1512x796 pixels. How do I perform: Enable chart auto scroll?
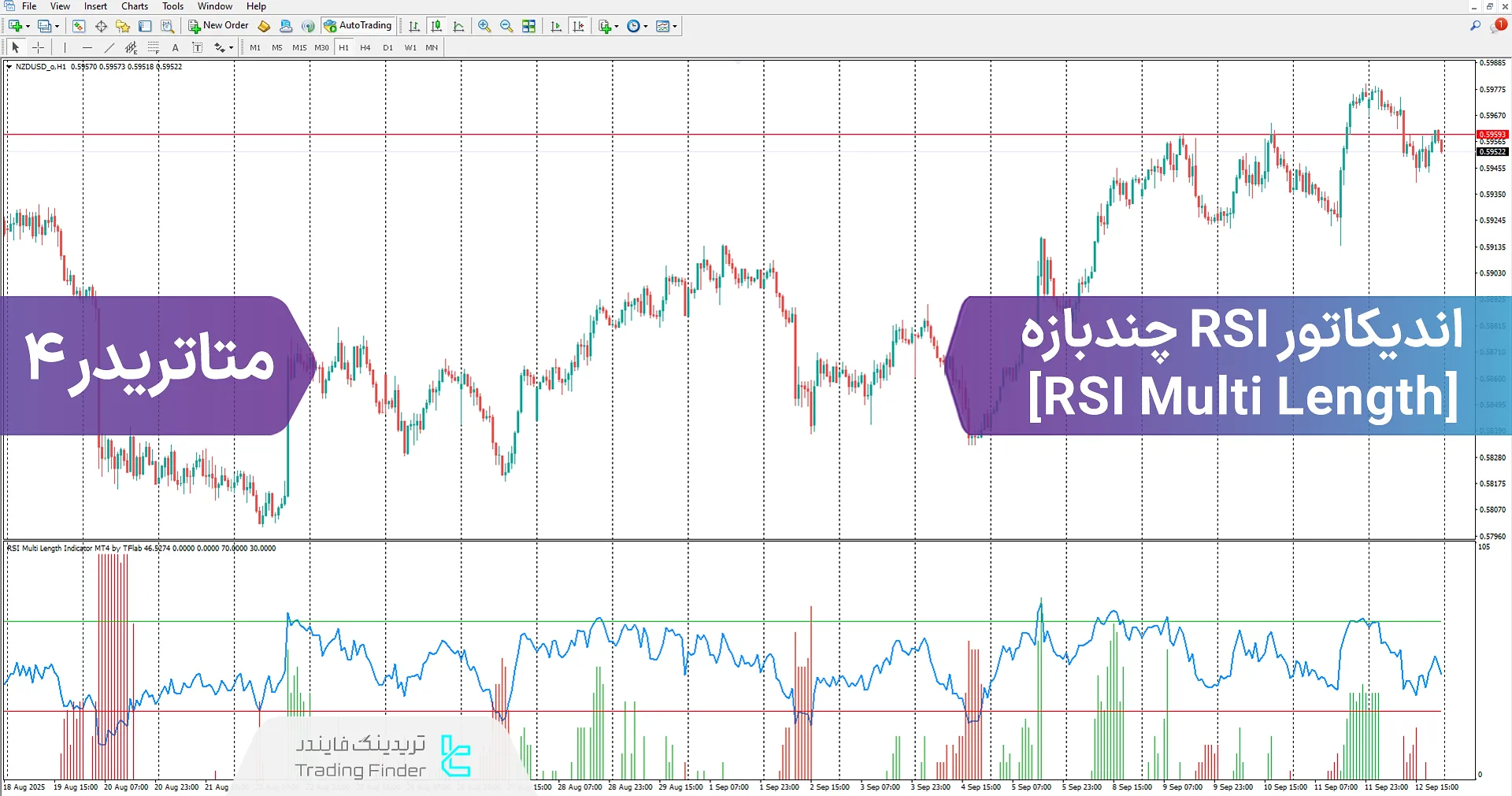(556, 25)
